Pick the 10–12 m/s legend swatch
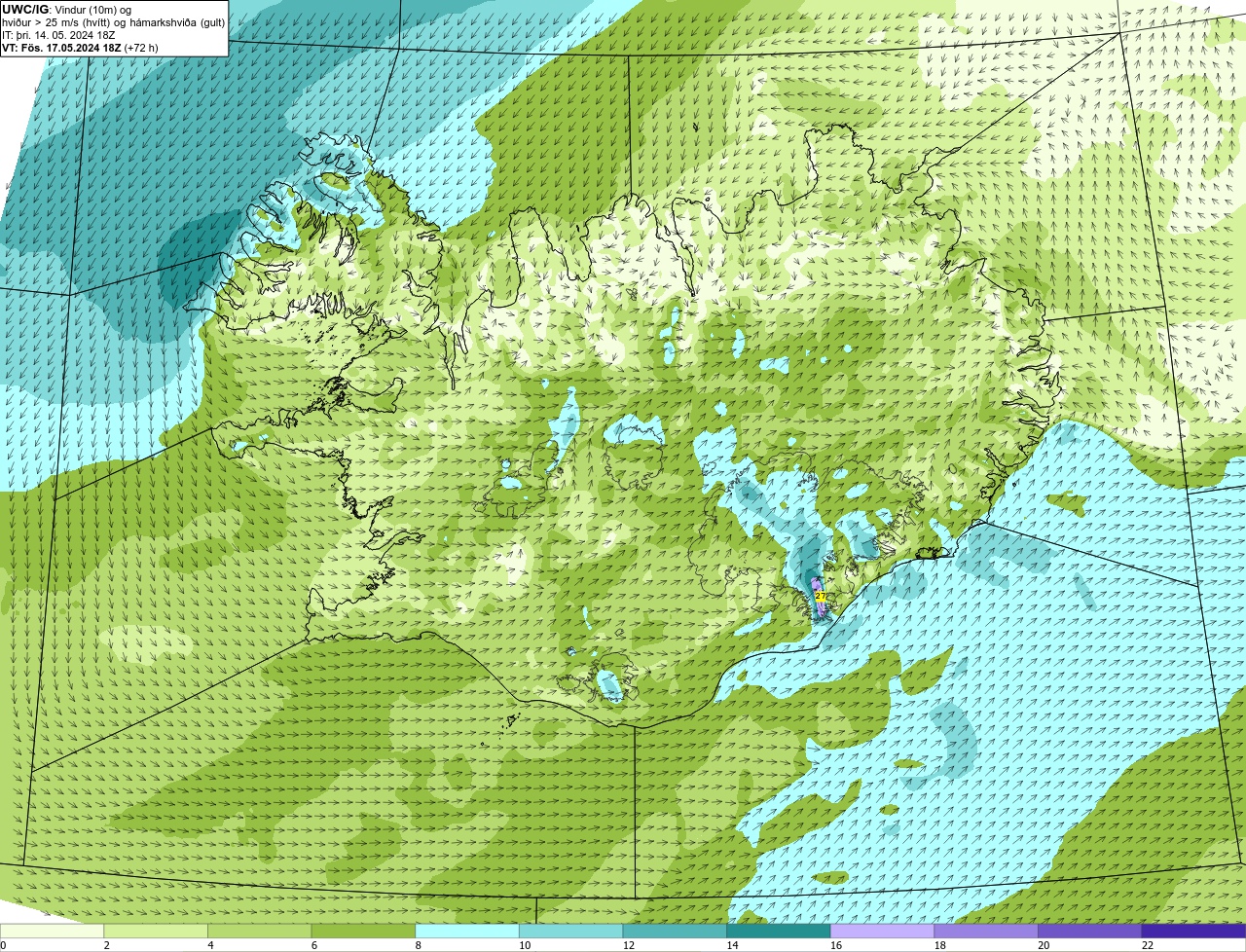The width and height of the screenshot is (1246, 952). [x=571, y=931]
